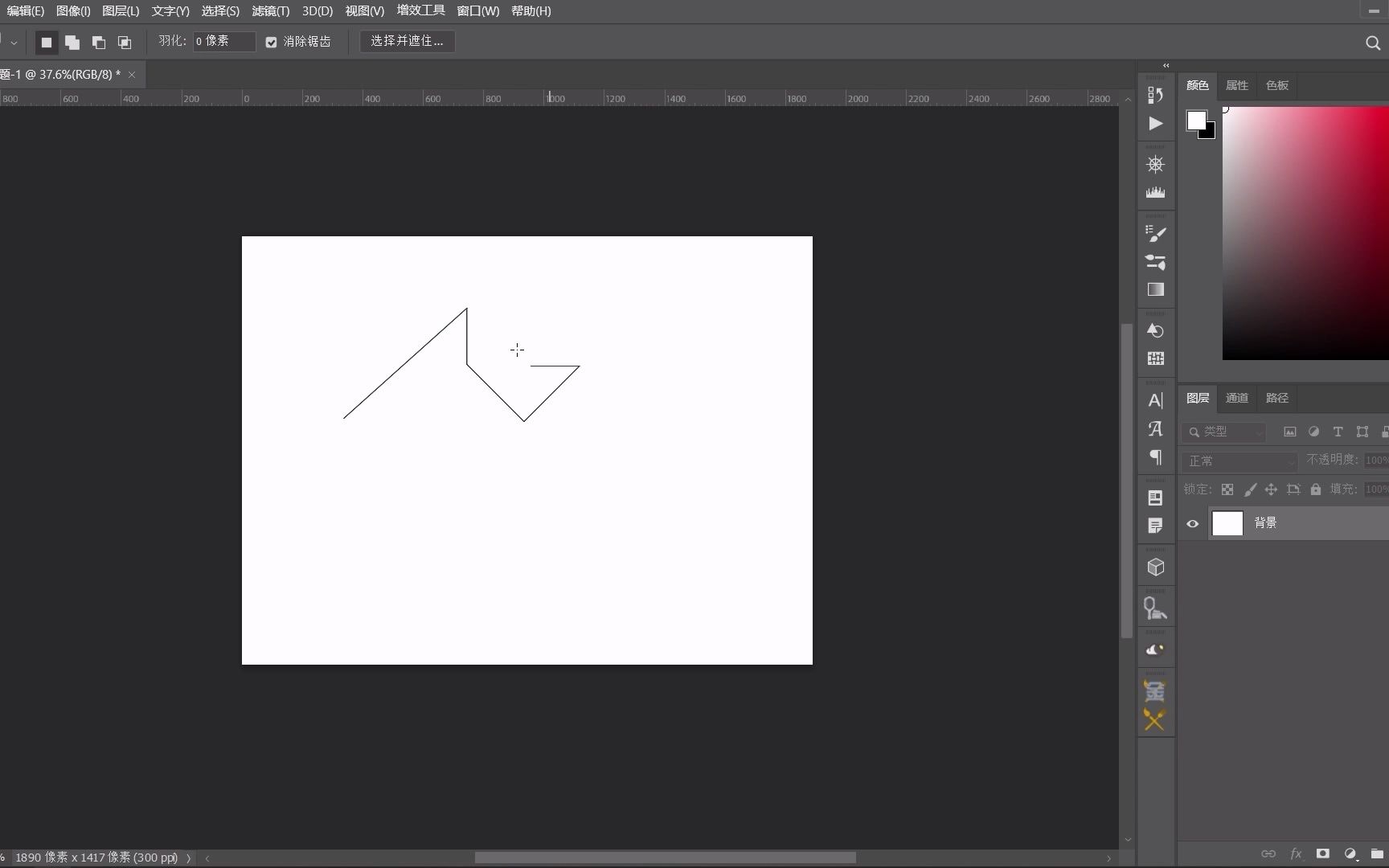Pick a color in the color field
This screenshot has width=1389, height=868.
pos(1305,233)
